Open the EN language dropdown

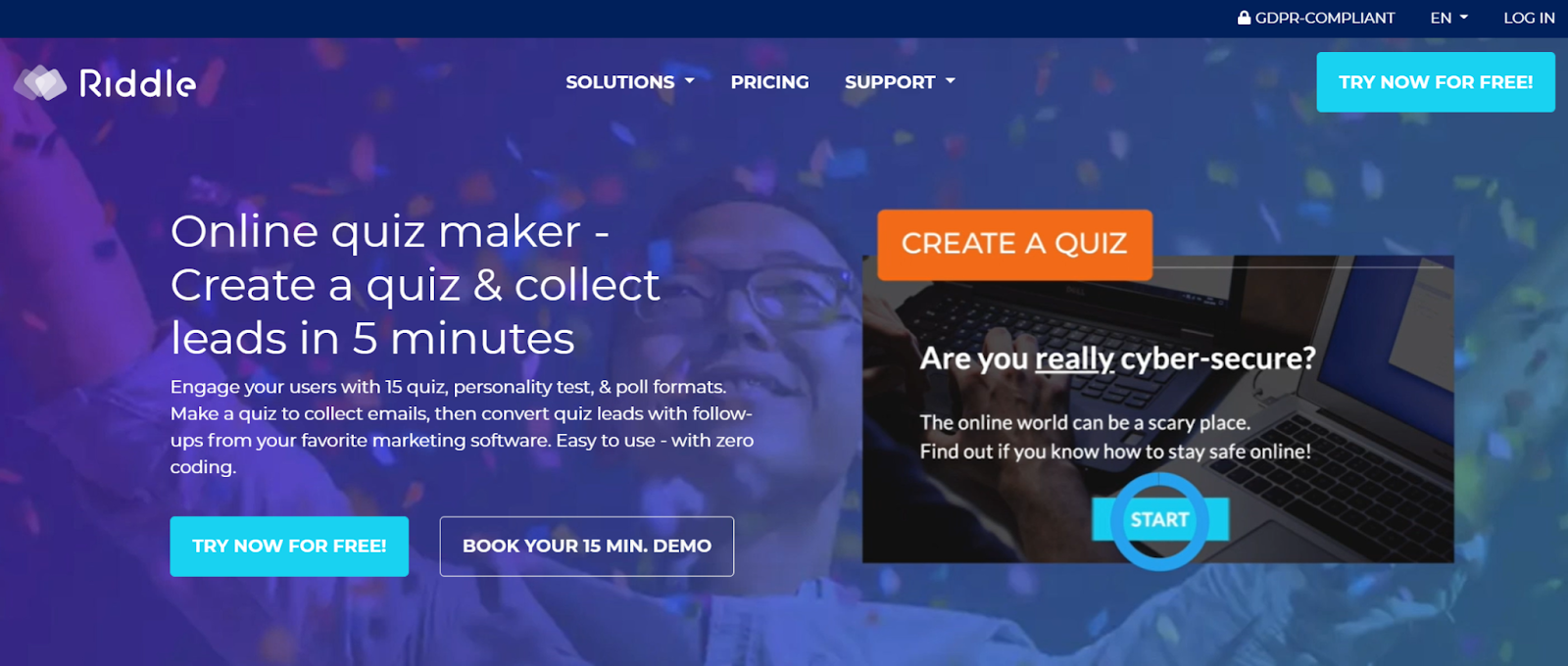pyautogui.click(x=1448, y=18)
